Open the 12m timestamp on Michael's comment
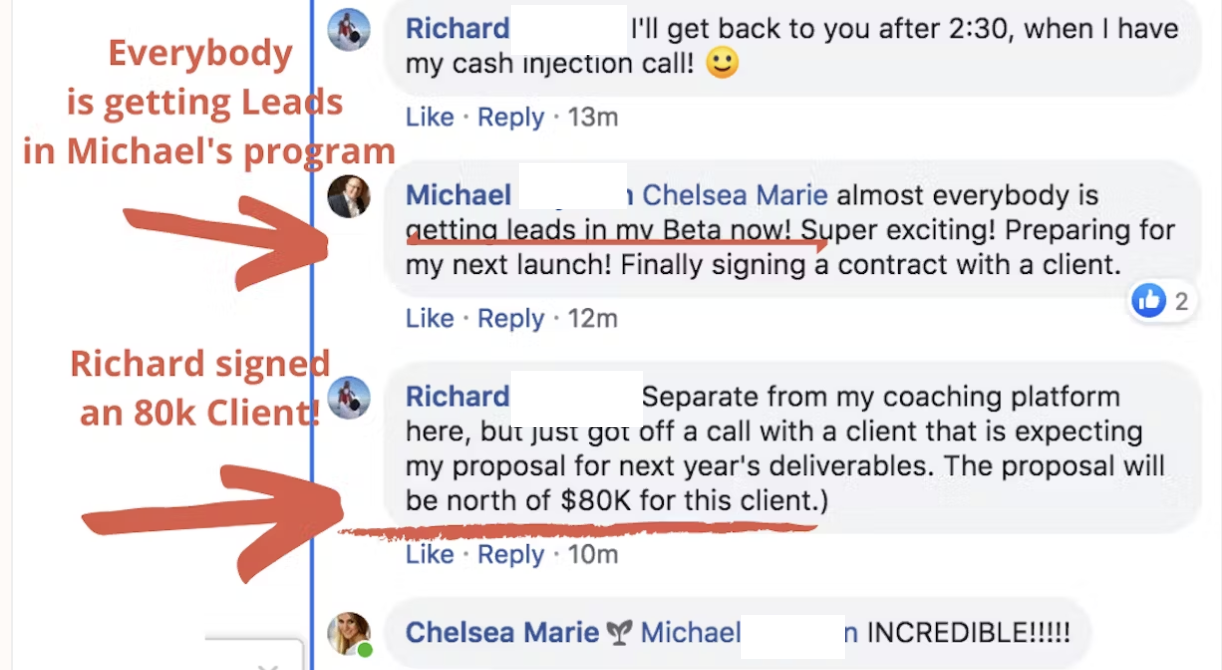1222x670 pixels. [x=593, y=318]
